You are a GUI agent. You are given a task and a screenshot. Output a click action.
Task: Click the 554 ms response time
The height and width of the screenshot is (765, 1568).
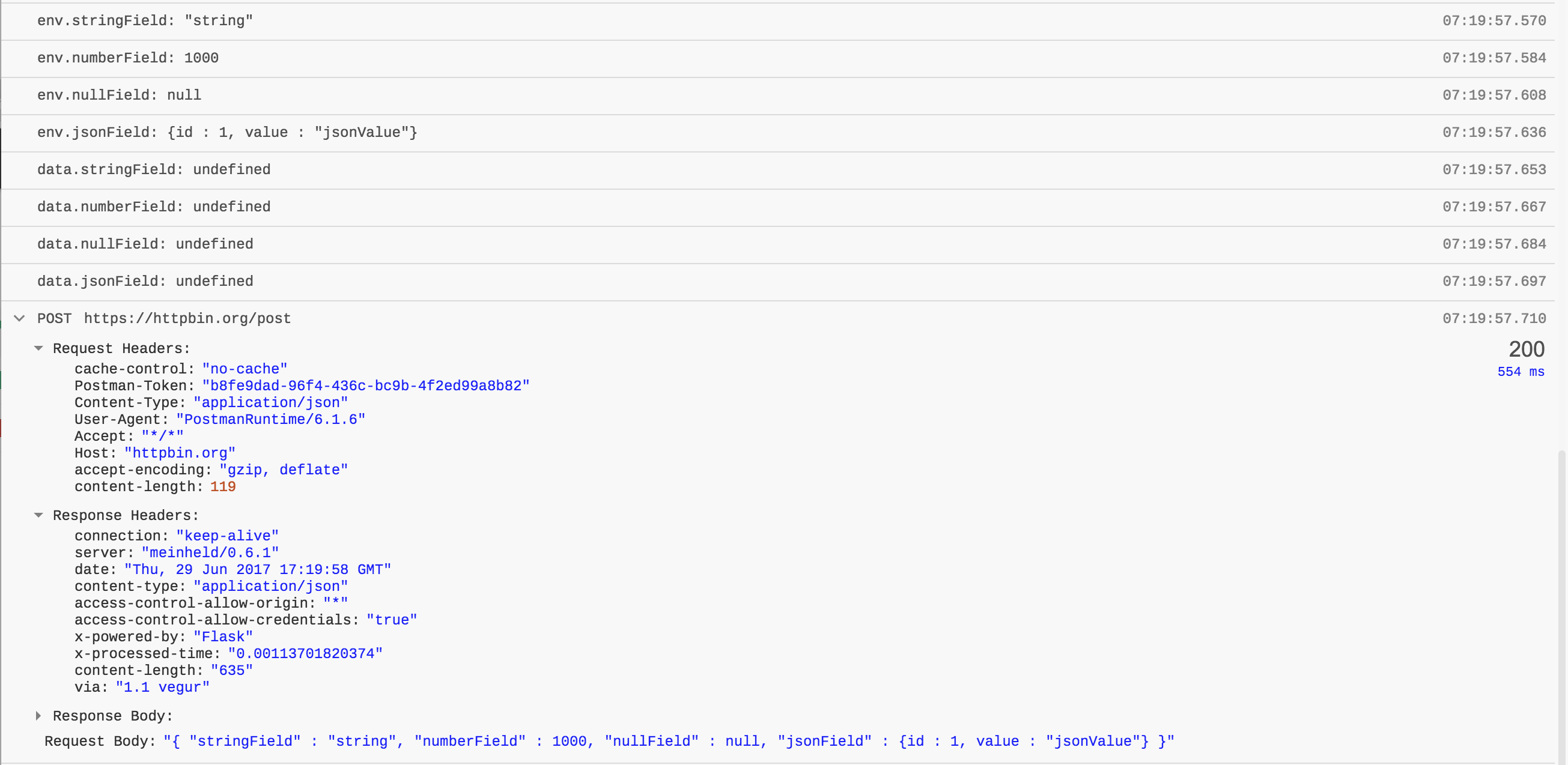tap(1522, 371)
